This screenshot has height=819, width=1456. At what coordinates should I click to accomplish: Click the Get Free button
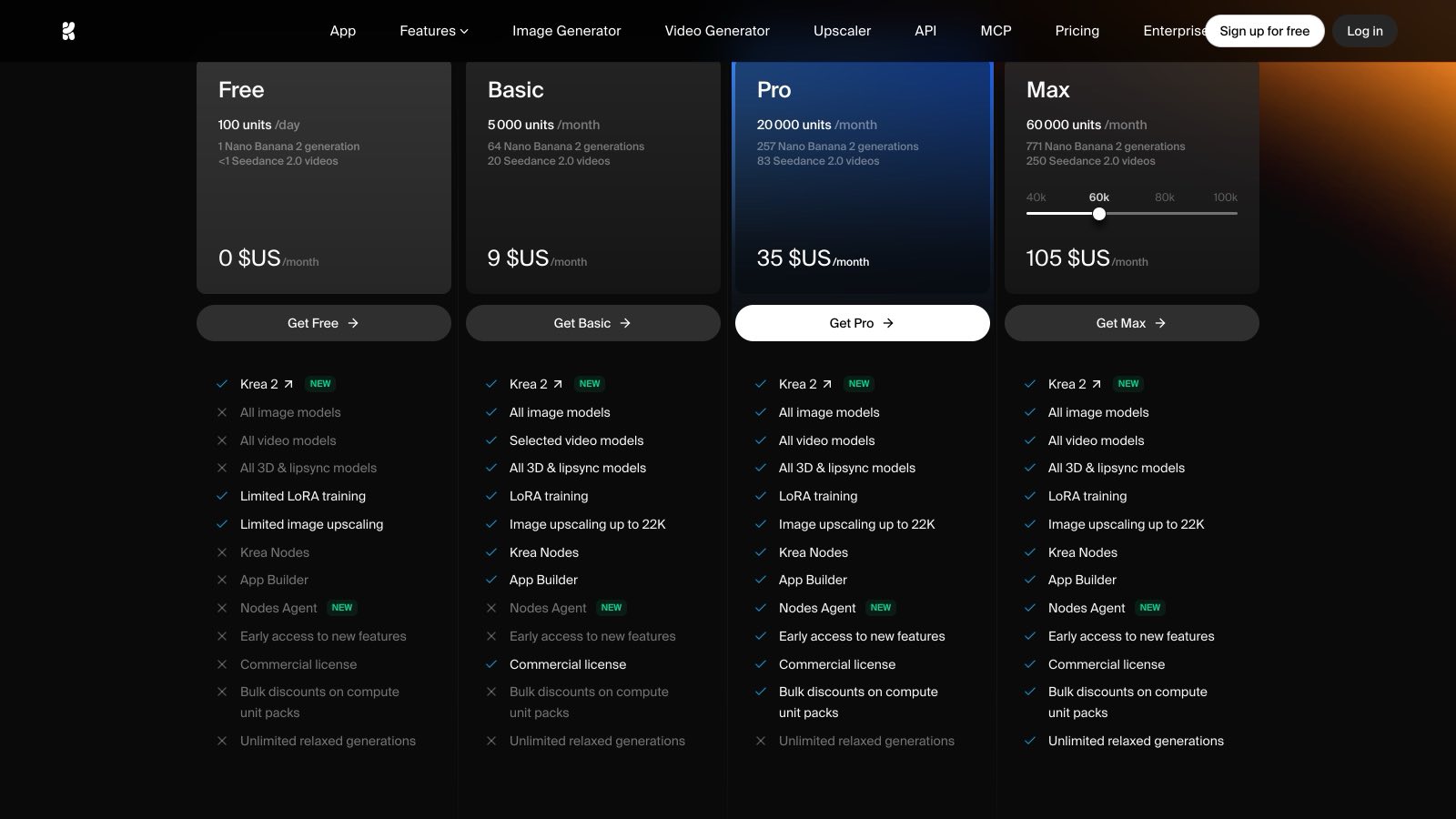[324, 323]
